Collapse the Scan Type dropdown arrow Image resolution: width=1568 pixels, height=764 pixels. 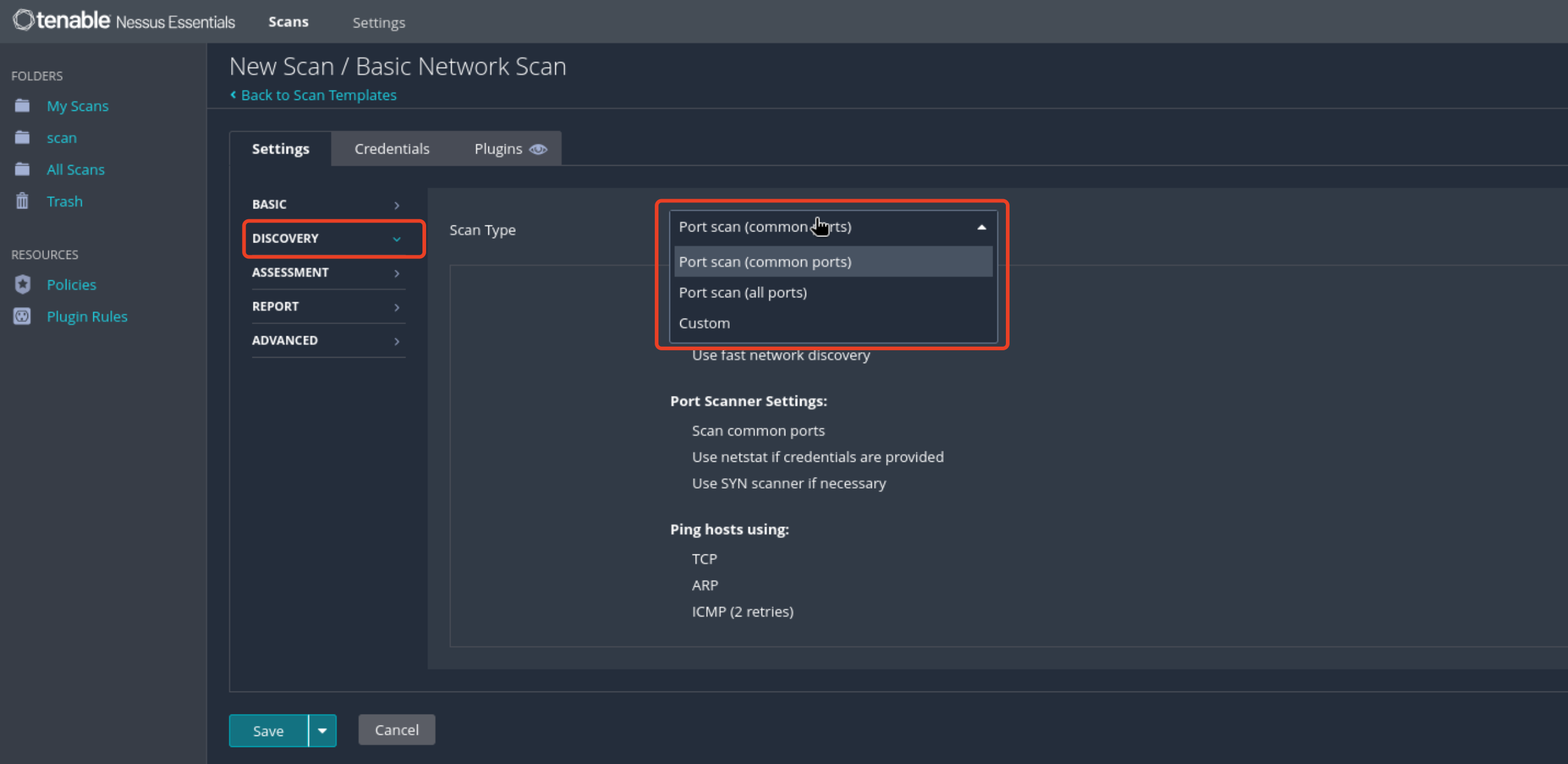(x=981, y=227)
